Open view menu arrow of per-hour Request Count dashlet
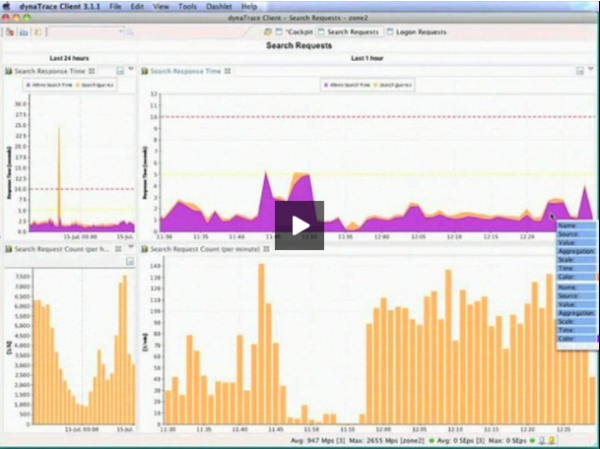 (x=131, y=247)
